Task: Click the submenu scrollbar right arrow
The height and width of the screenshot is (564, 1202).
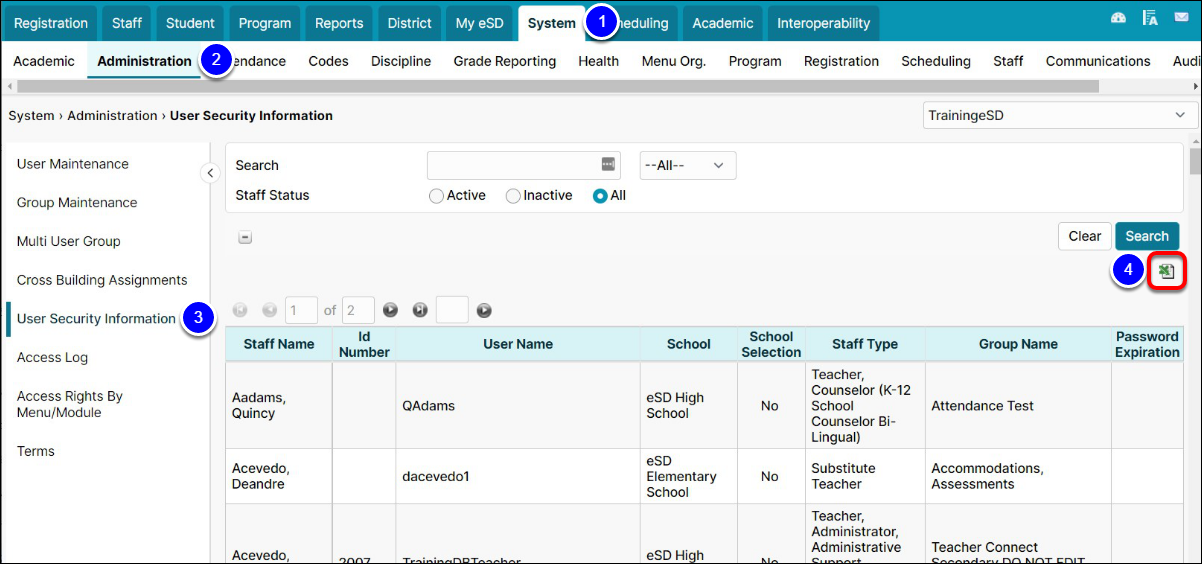Action: click(1196, 87)
